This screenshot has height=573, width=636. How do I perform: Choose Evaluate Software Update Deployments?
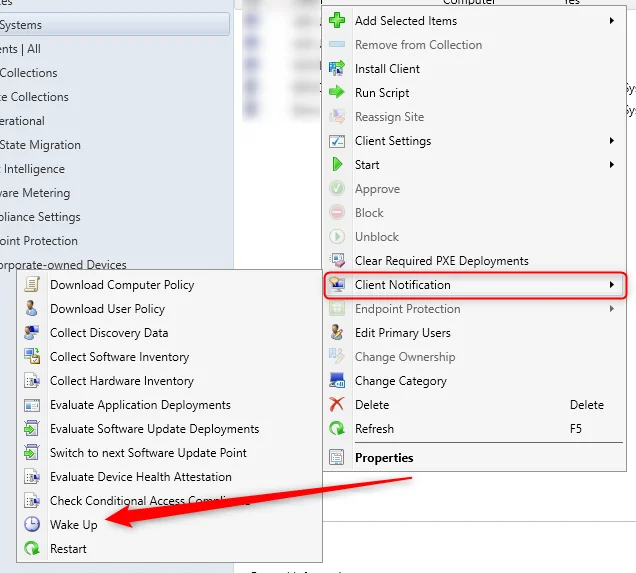[154, 429]
